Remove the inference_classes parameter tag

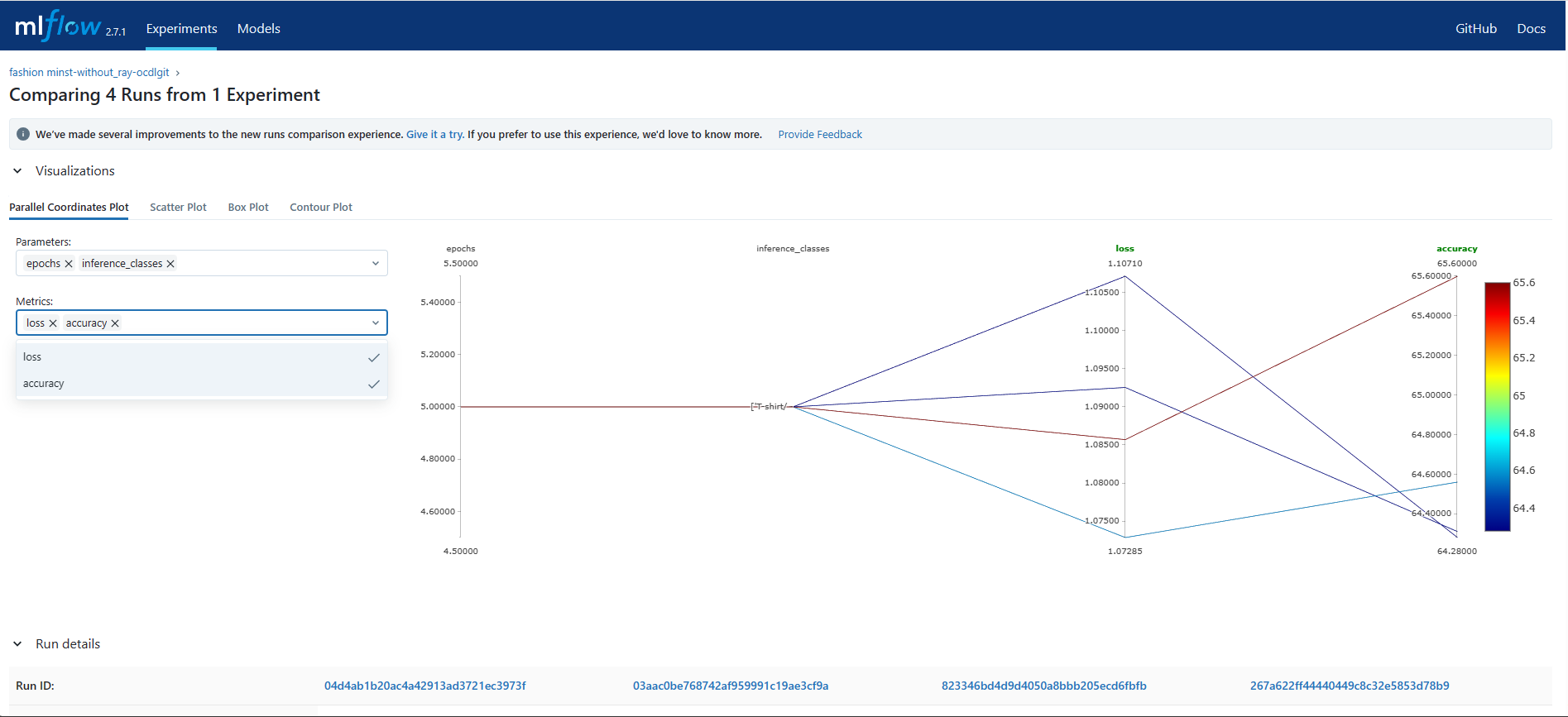(170, 264)
